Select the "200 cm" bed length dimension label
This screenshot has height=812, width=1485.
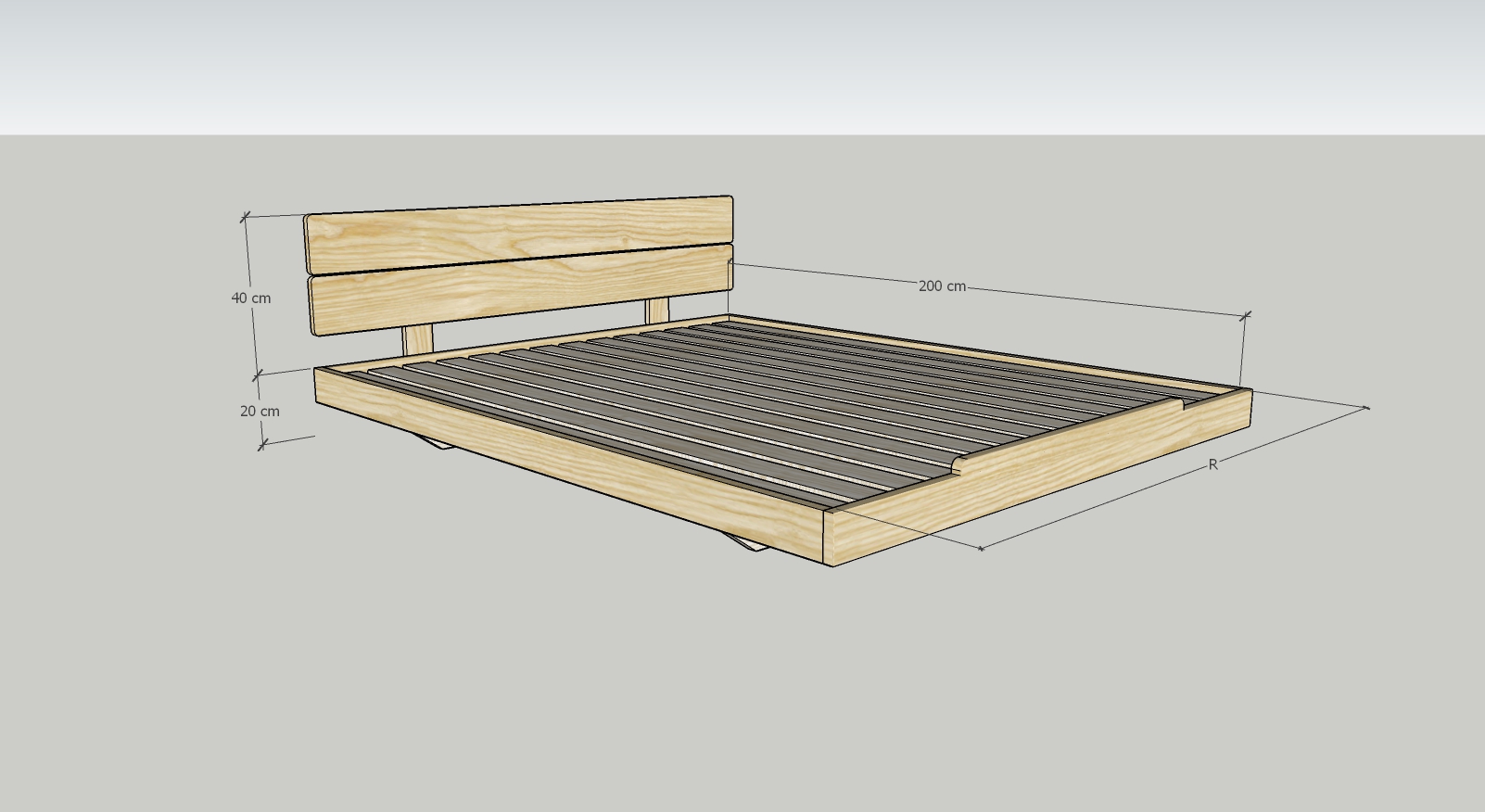point(942,286)
